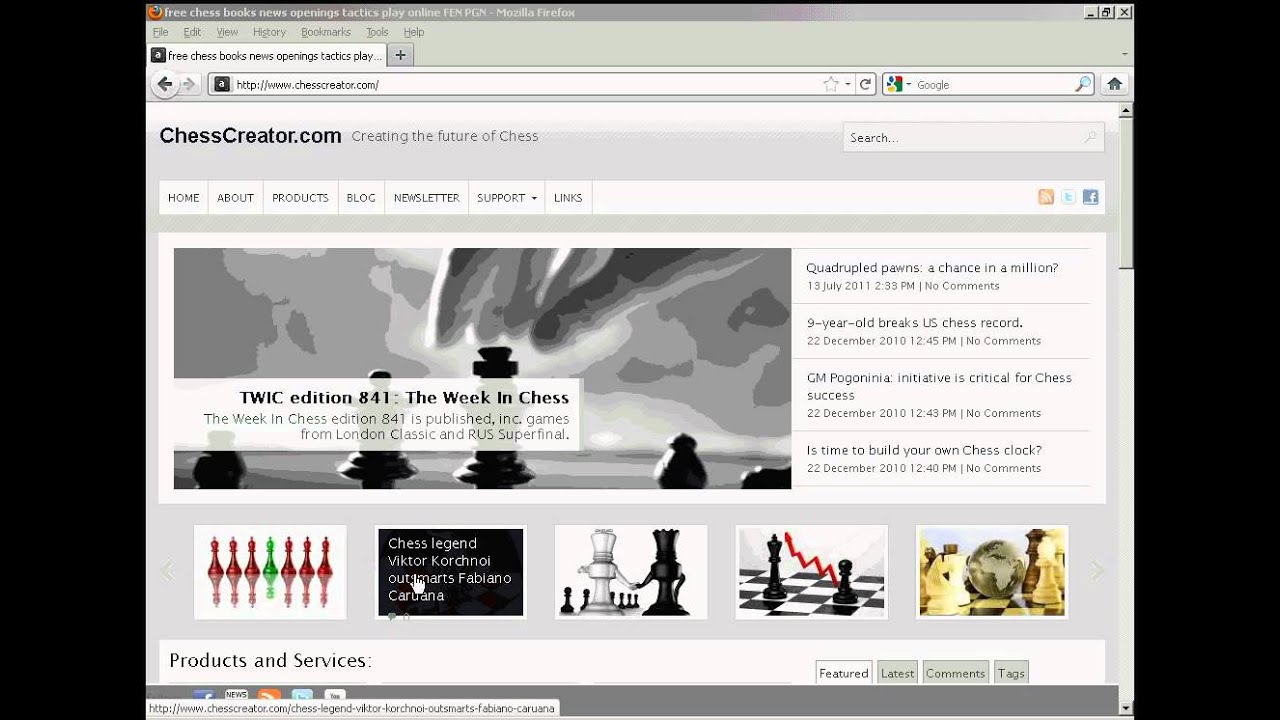Click the red falling chart chess thumbnail
The height and width of the screenshot is (720, 1280).
coord(811,572)
